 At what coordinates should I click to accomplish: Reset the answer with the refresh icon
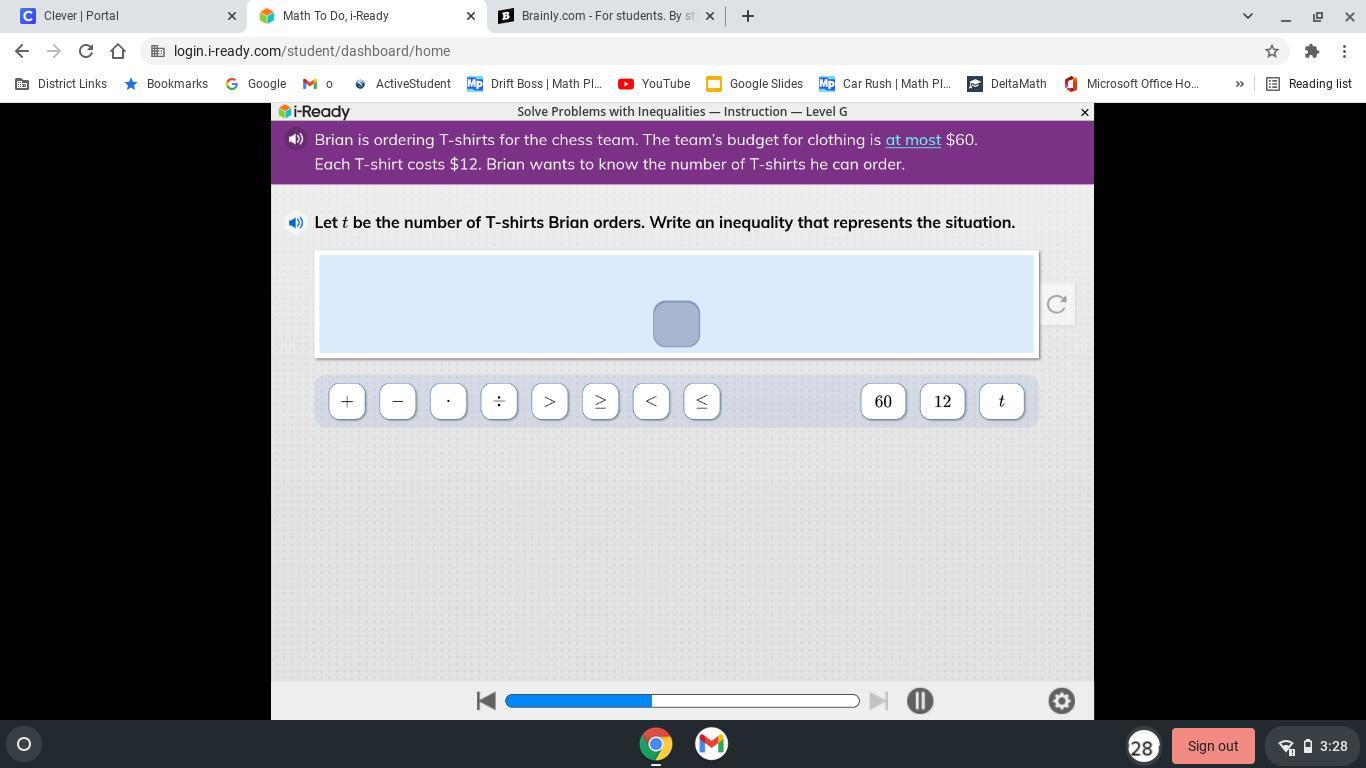1057,304
